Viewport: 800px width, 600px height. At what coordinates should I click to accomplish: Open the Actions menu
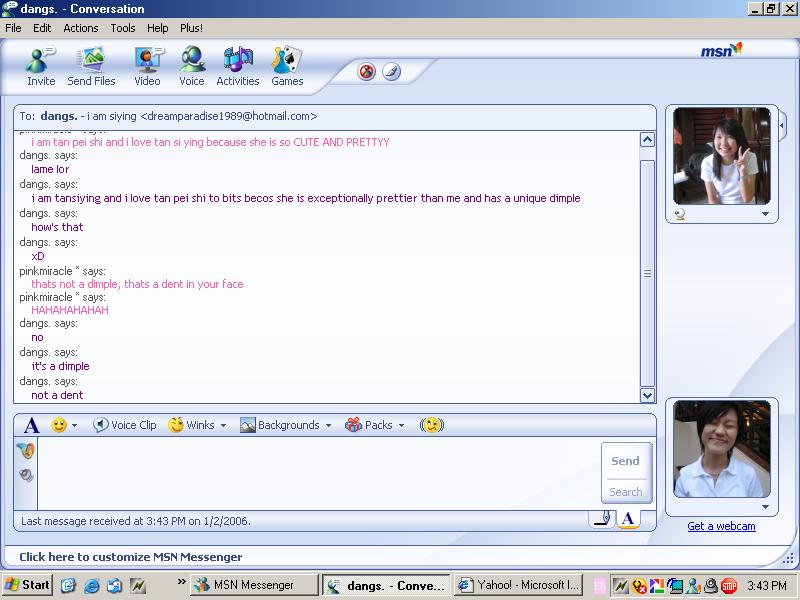pyautogui.click(x=81, y=28)
